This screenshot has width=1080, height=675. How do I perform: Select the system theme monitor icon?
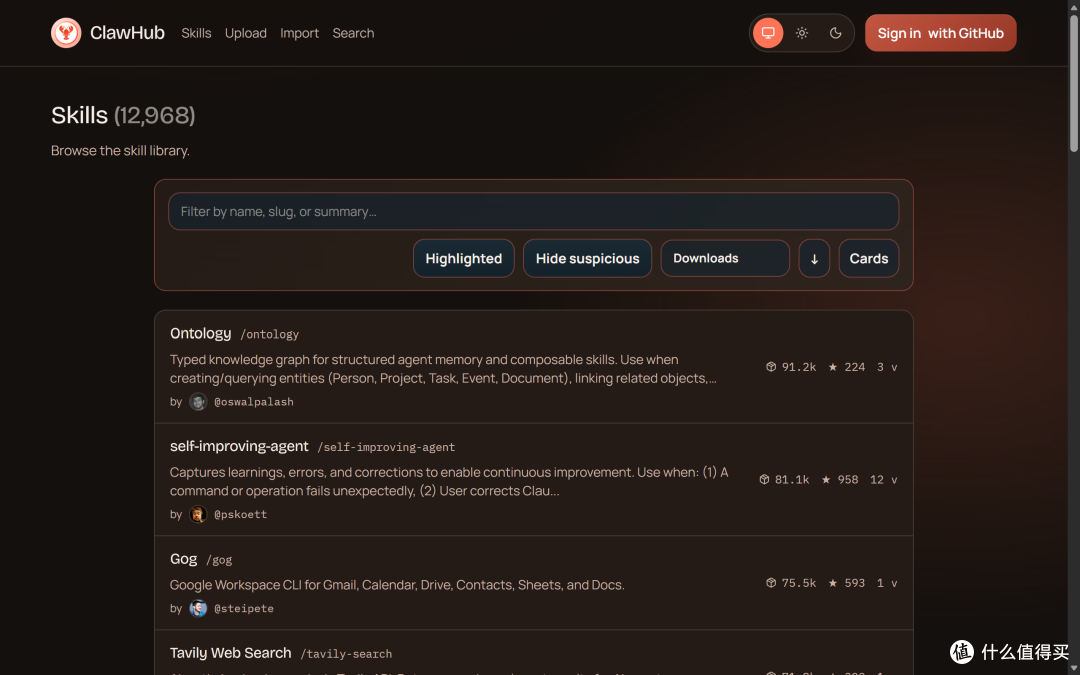tap(768, 33)
